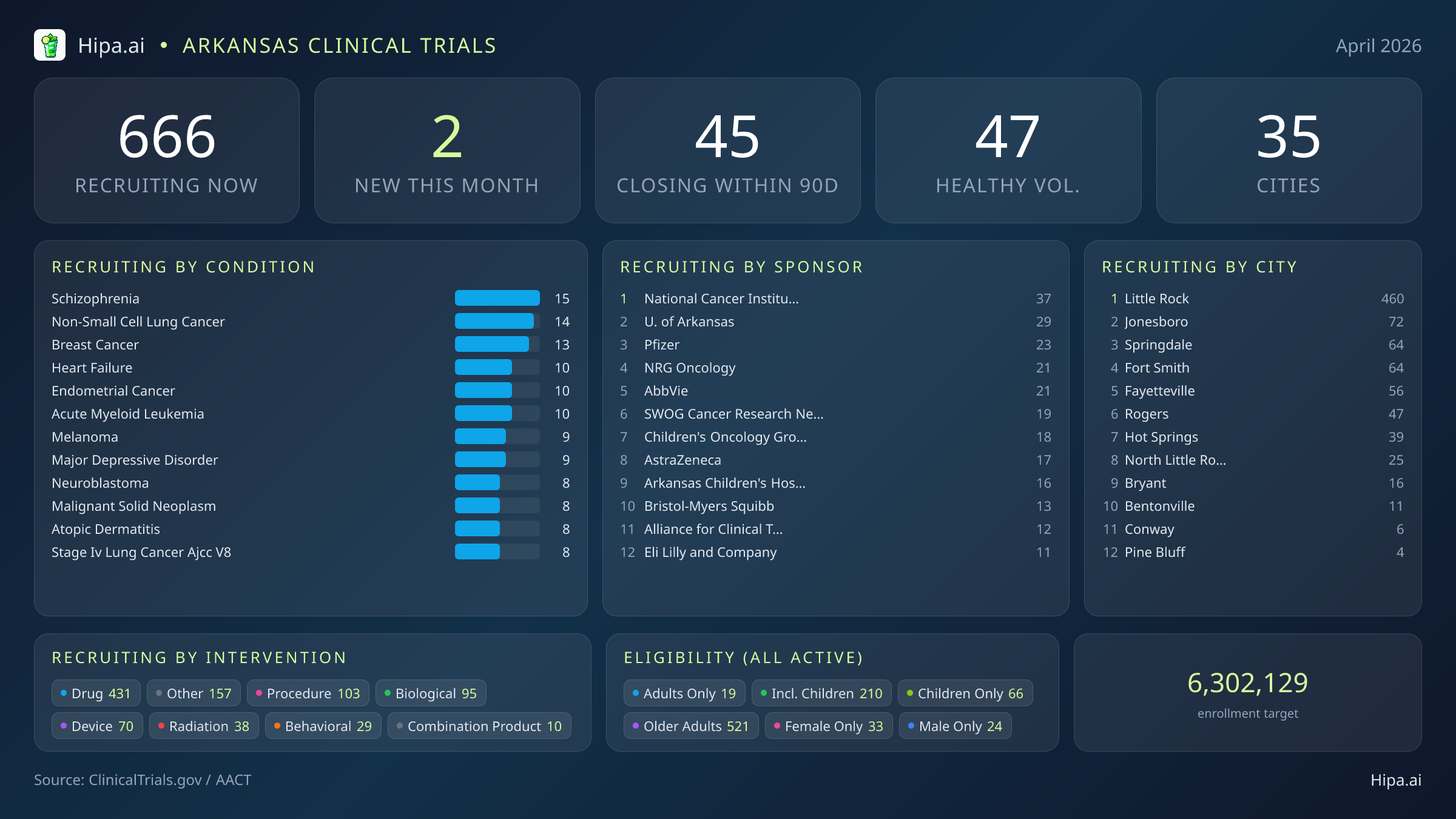1456x819 pixels.
Task: Select the Conway city row
Action: (1253, 529)
